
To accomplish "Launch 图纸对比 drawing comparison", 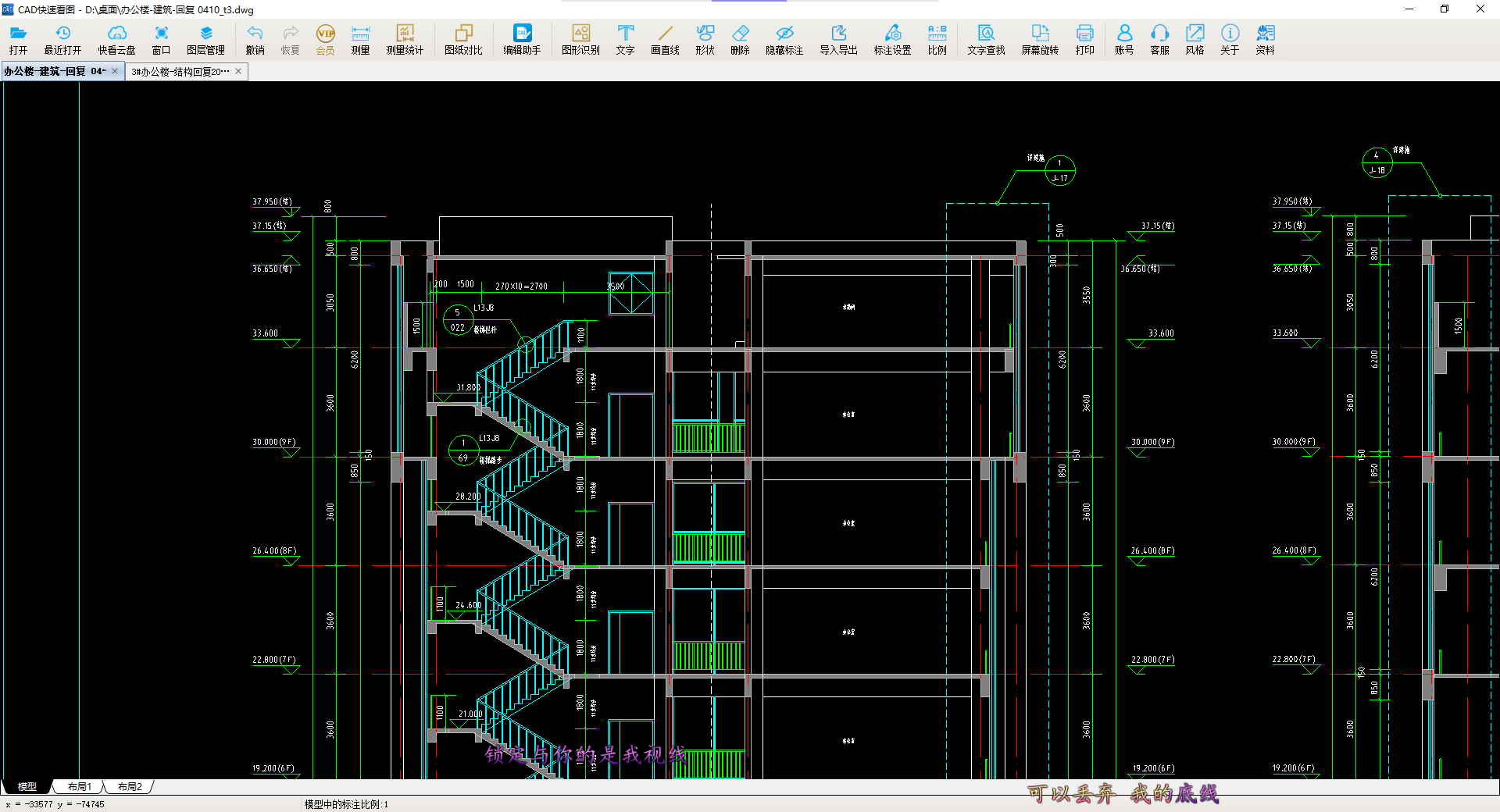I will click(463, 39).
